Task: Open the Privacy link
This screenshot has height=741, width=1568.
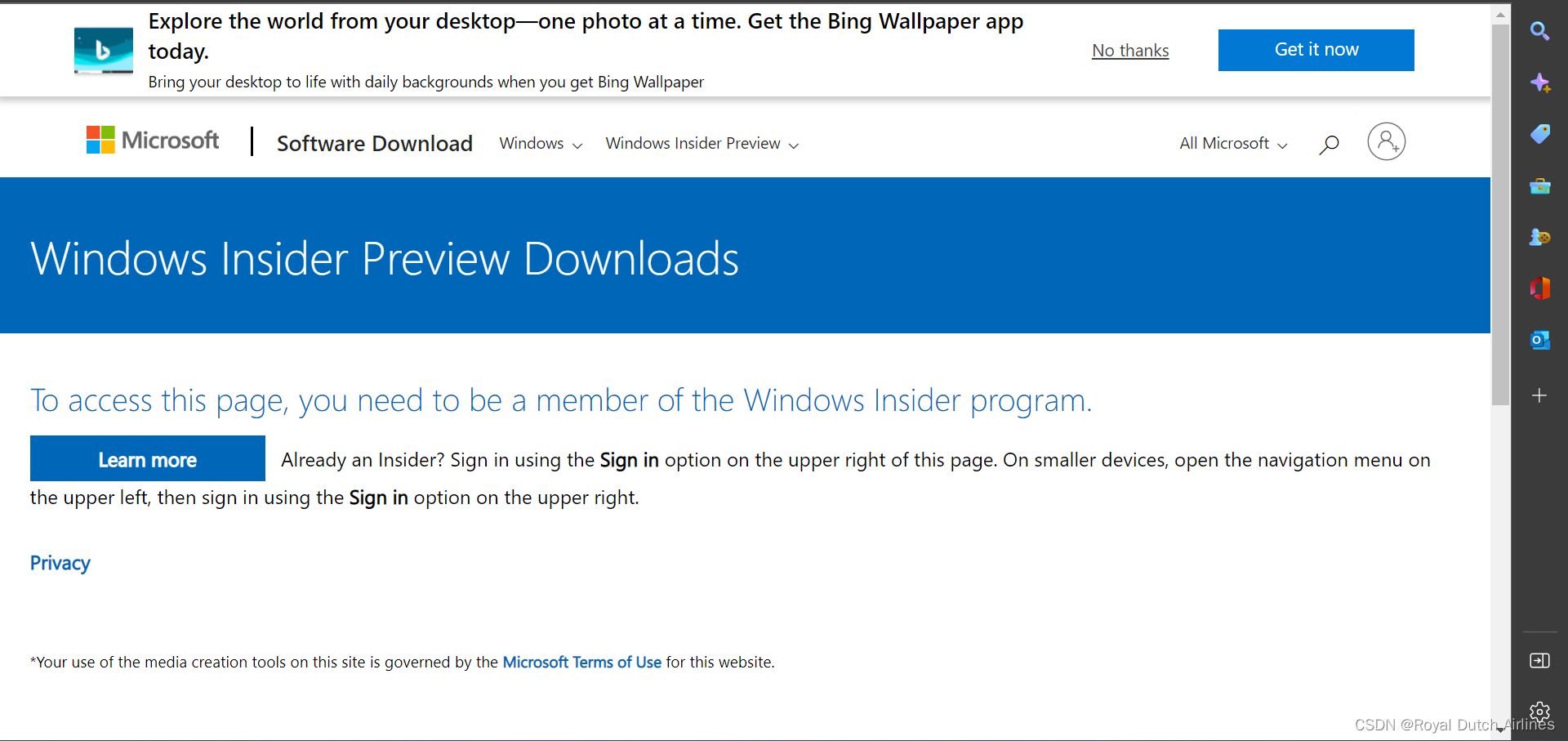Action: pos(60,563)
